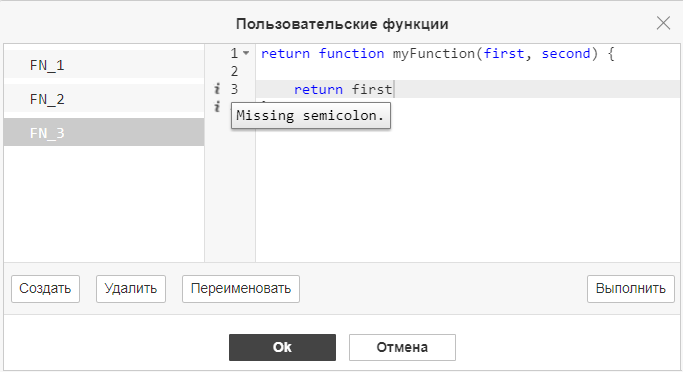Collapse code fold arrow on line 1
This screenshot has height=372, width=683.
pos(246,53)
